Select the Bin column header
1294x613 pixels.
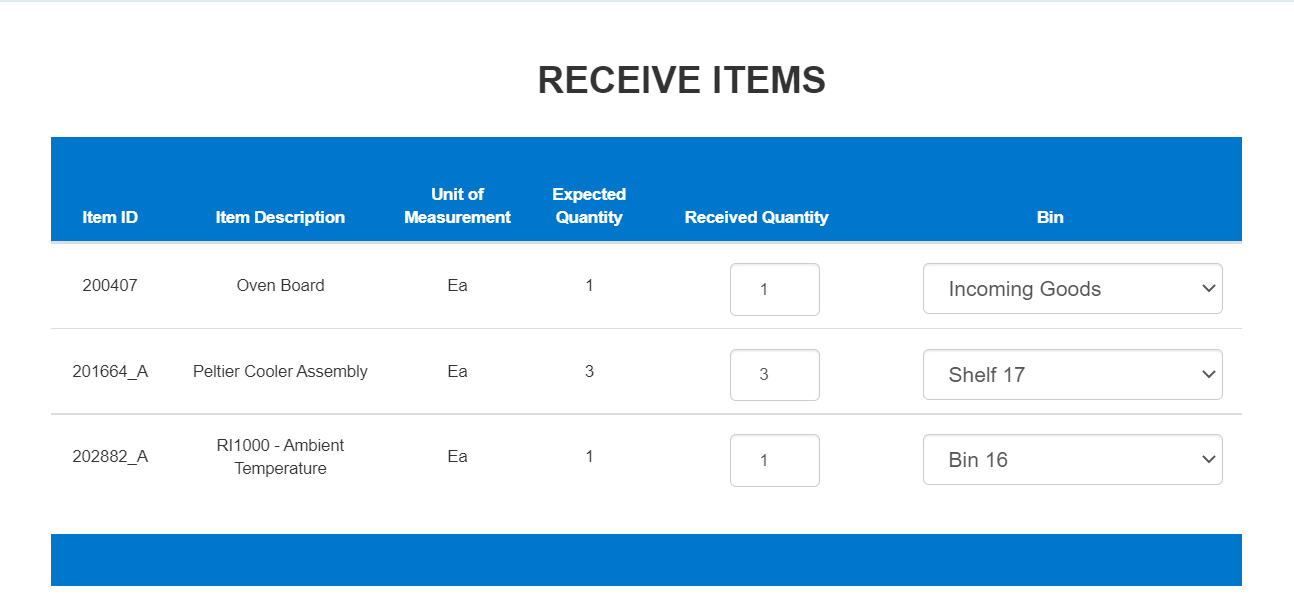[x=1050, y=217]
